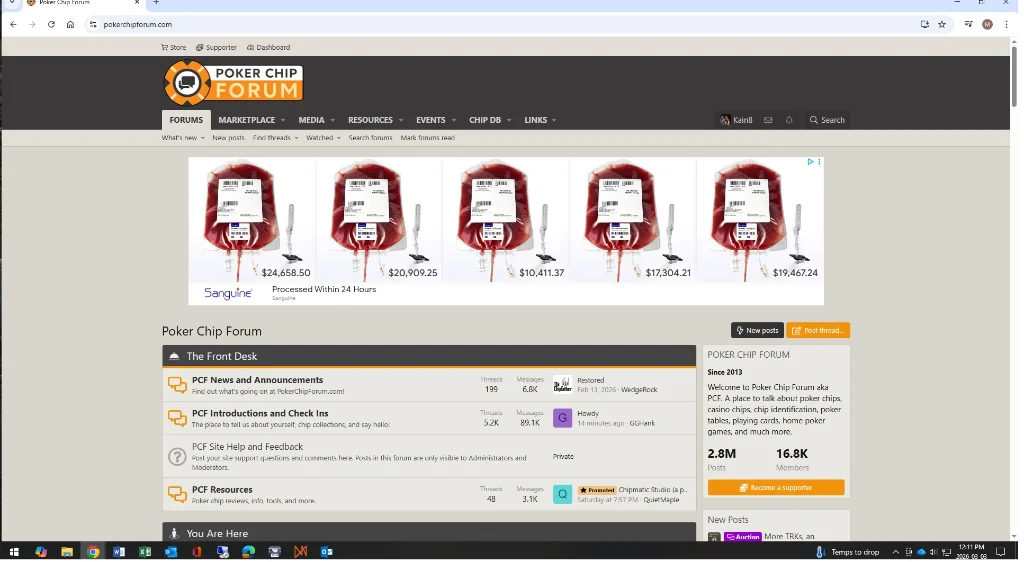Click the browser home icon
This screenshot has width=1024, height=562.
71,24
